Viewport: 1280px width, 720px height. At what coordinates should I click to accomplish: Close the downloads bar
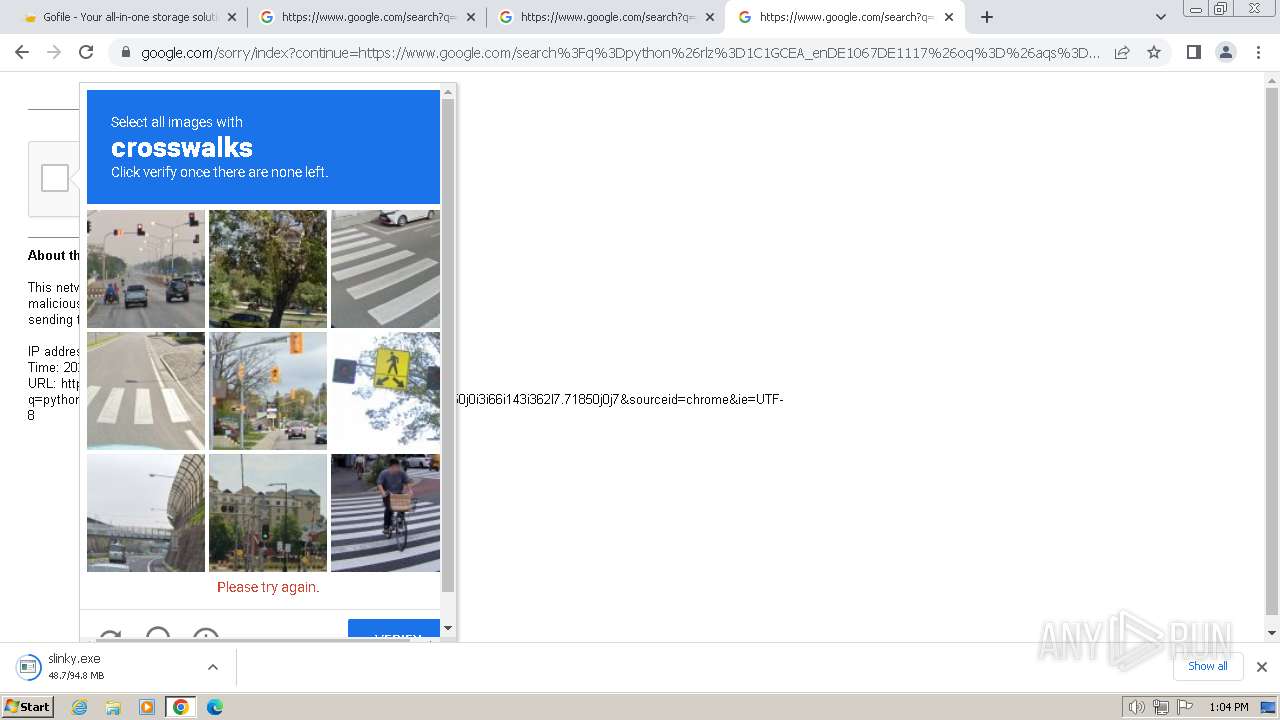pyautogui.click(x=1262, y=667)
